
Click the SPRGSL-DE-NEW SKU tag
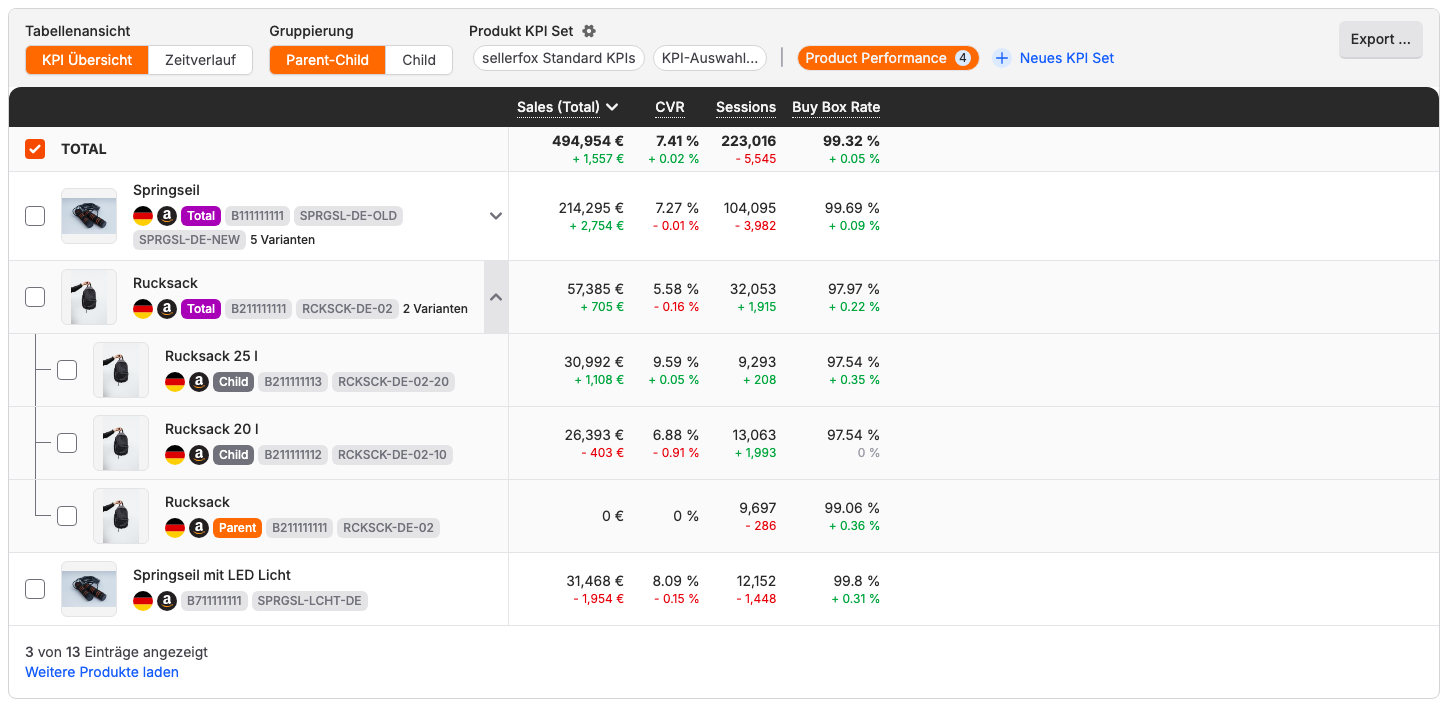pyautogui.click(x=189, y=239)
